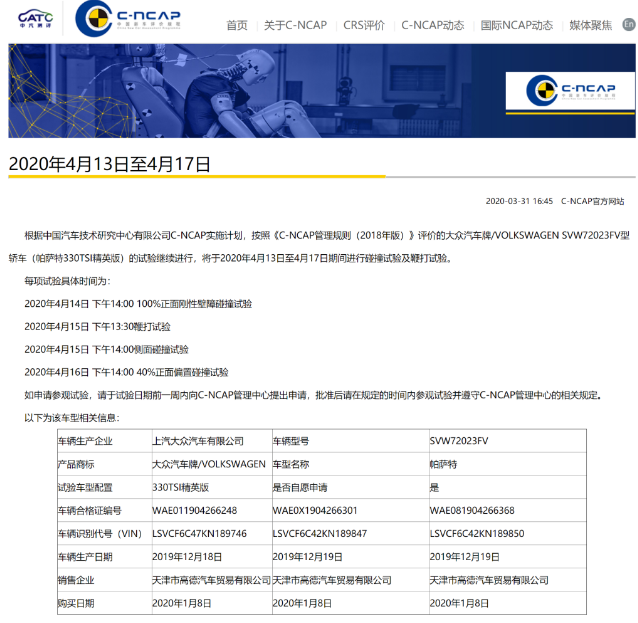Viewport: 638px width, 623px height.
Task: Open the 首页 menu item
Action: pos(237,25)
